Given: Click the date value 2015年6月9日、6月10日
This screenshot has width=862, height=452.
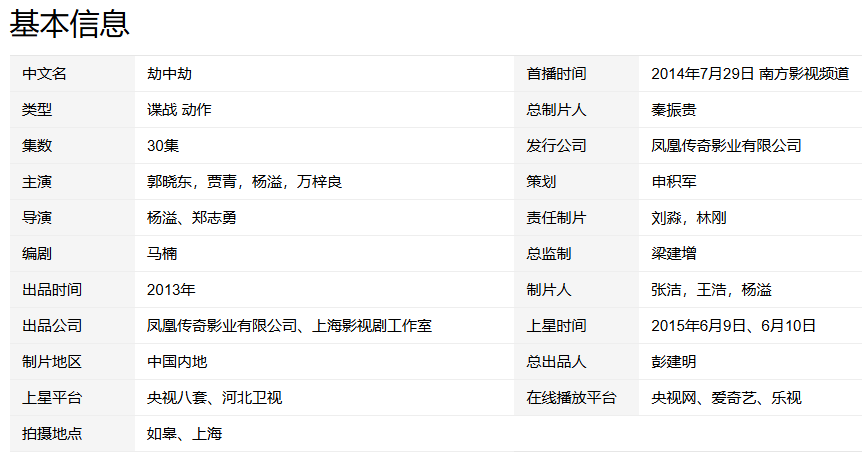Looking at the screenshot, I should pos(733,326).
